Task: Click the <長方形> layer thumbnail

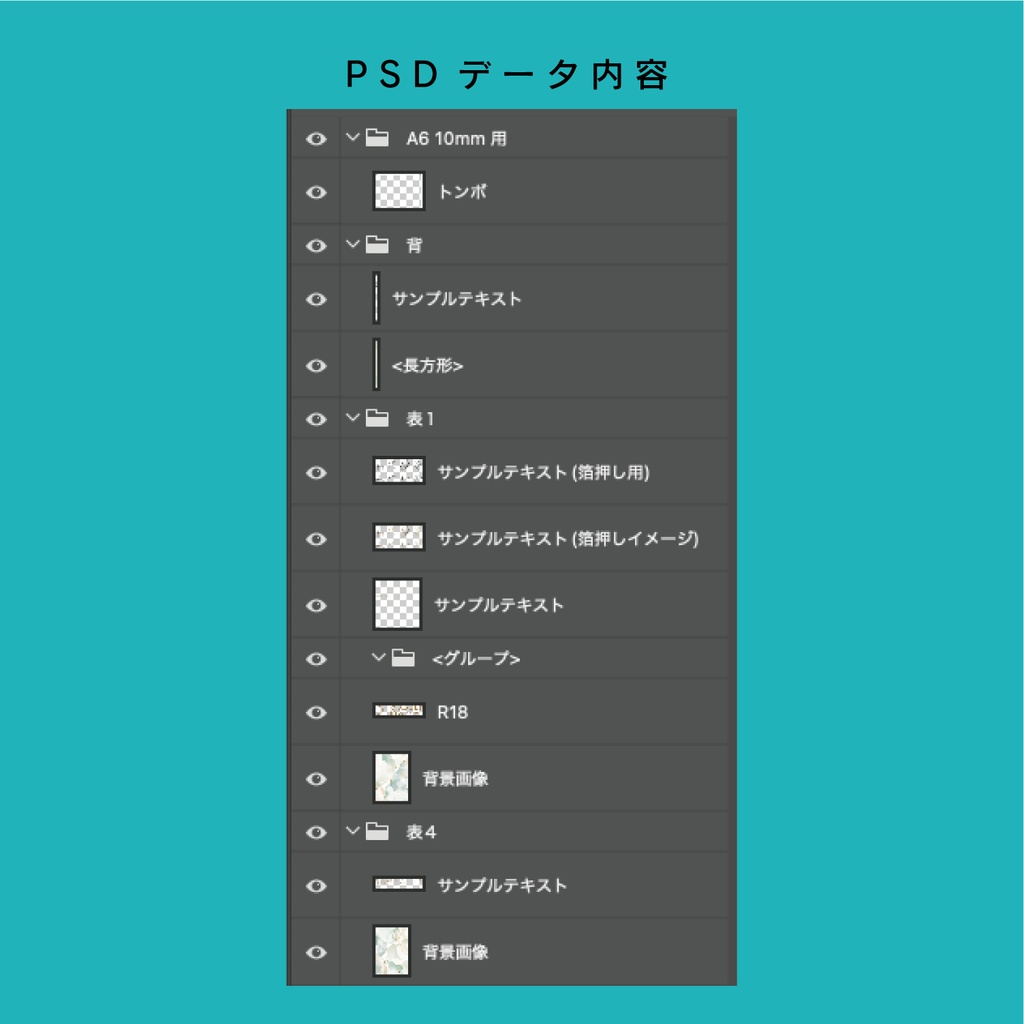Action: point(376,364)
